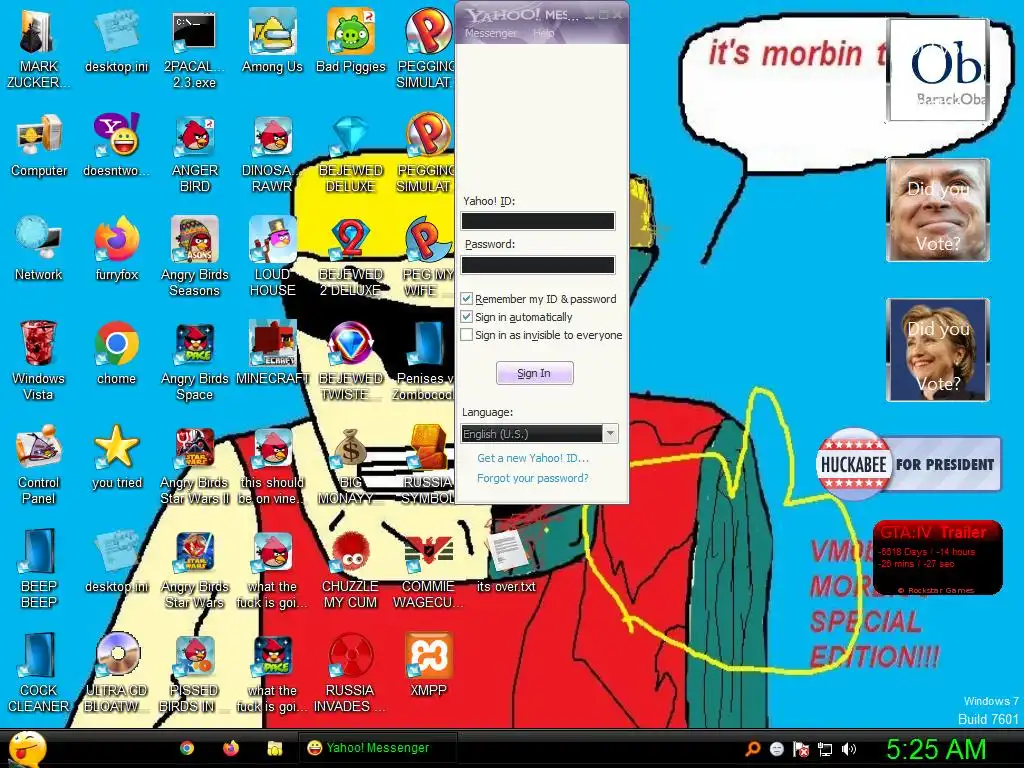Select the ULTRA CD BLOATW disc icon
Screen dimensions: 1024x768
[116, 671]
